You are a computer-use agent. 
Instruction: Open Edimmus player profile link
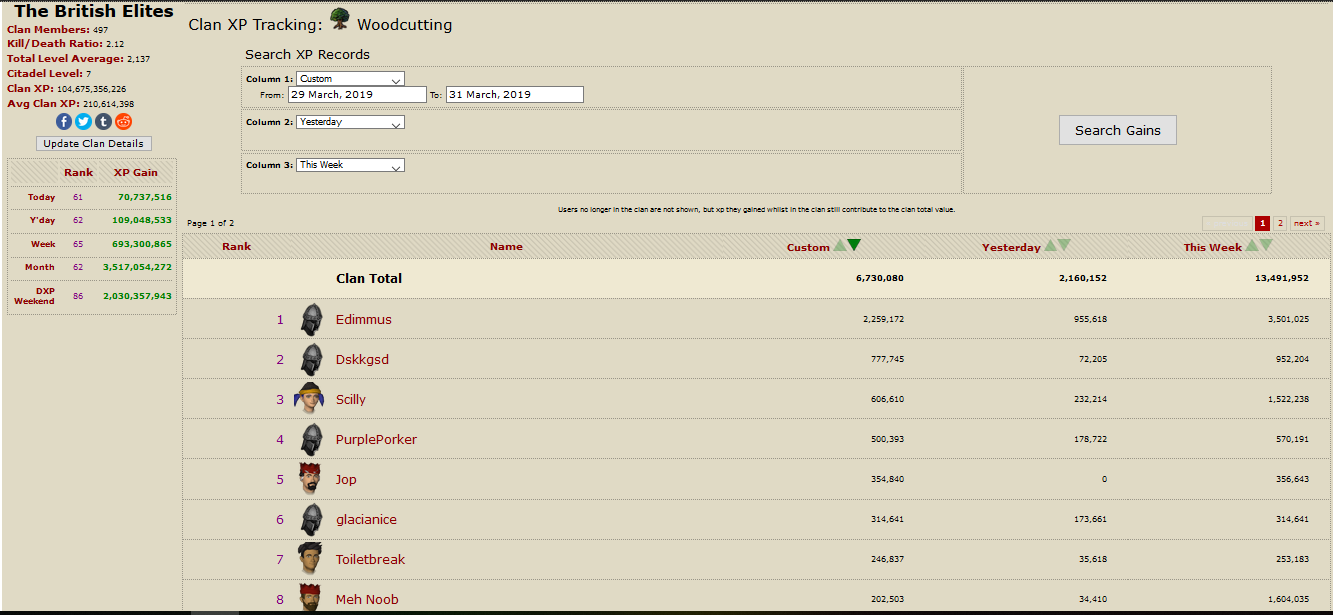point(364,320)
